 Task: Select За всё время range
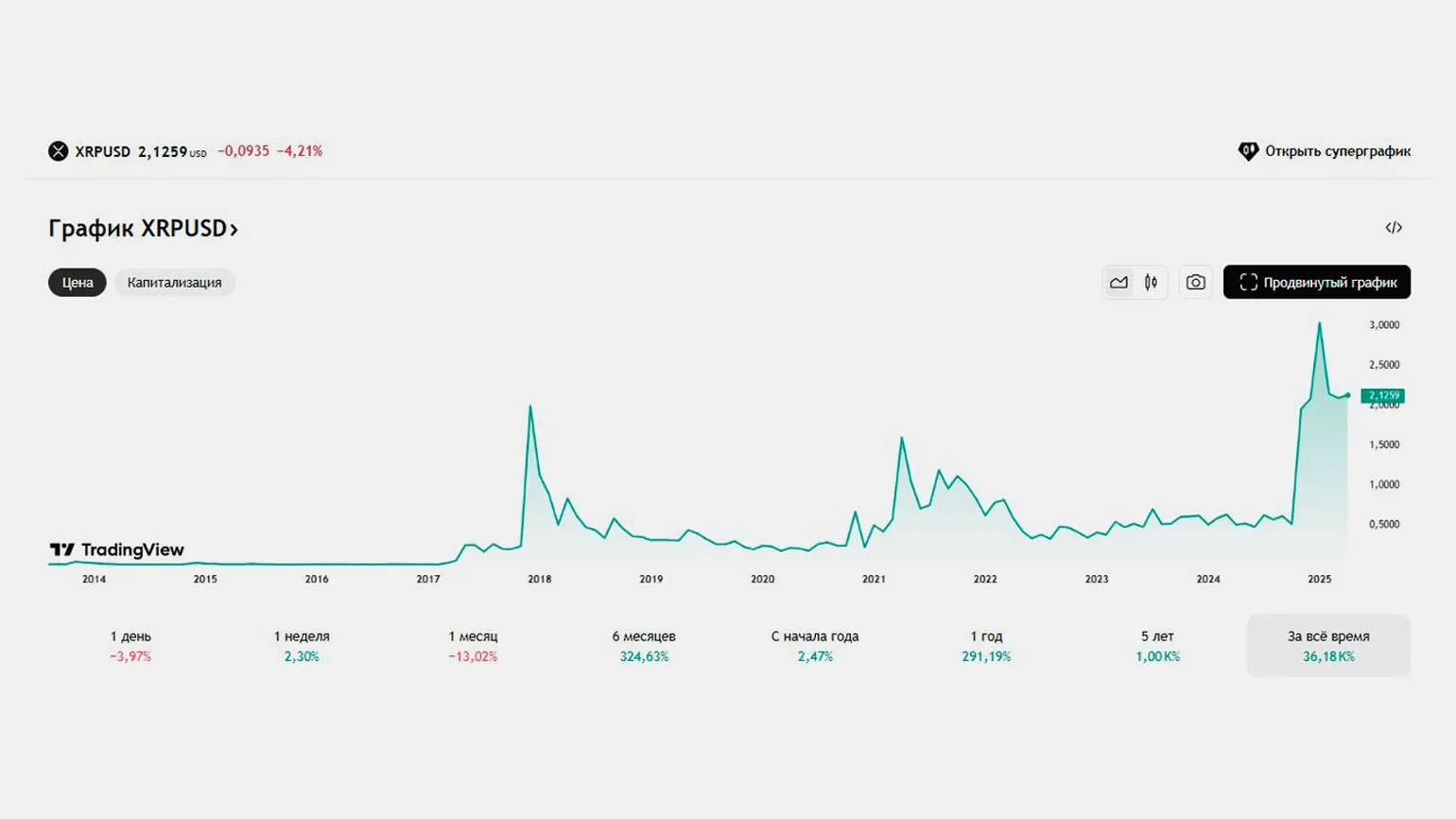[1328, 646]
